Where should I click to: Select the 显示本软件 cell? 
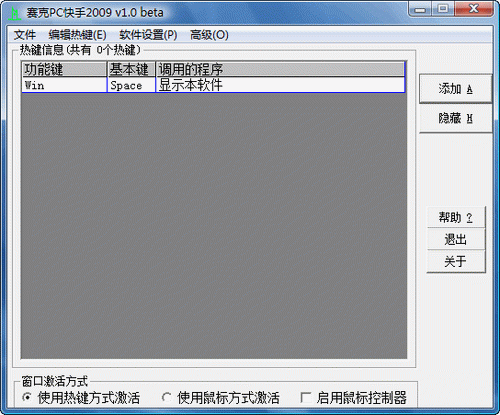point(280,85)
